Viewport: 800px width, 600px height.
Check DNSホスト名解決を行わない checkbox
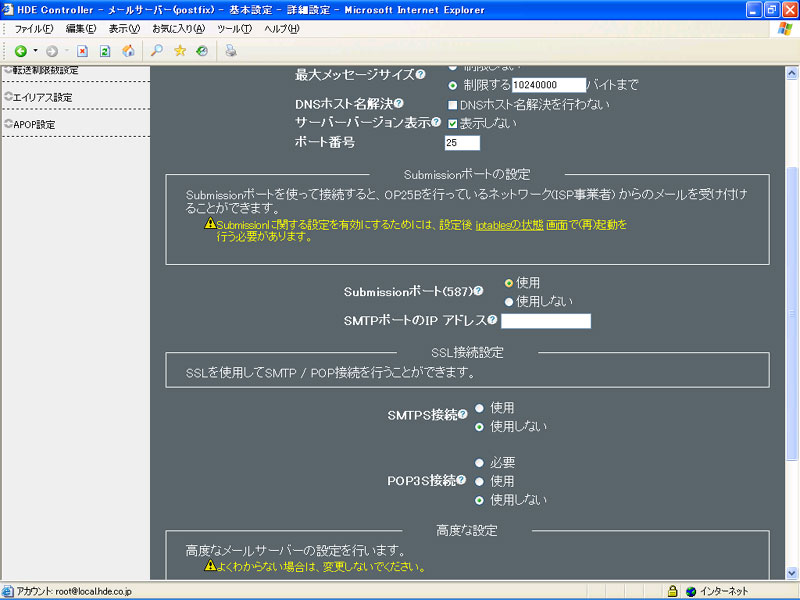453,105
